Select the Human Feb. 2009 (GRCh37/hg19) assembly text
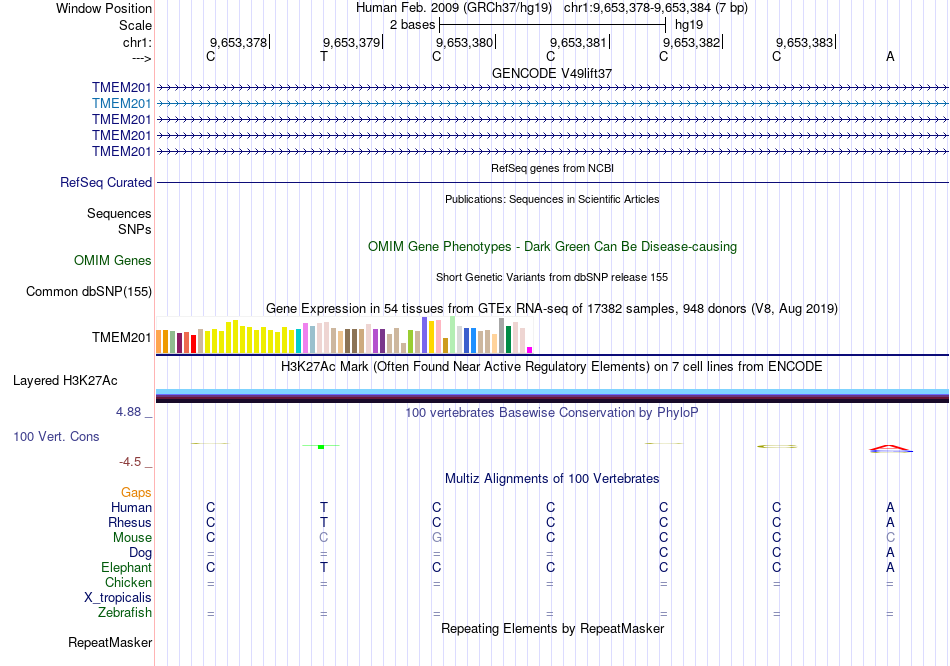 pyautogui.click(x=454, y=8)
